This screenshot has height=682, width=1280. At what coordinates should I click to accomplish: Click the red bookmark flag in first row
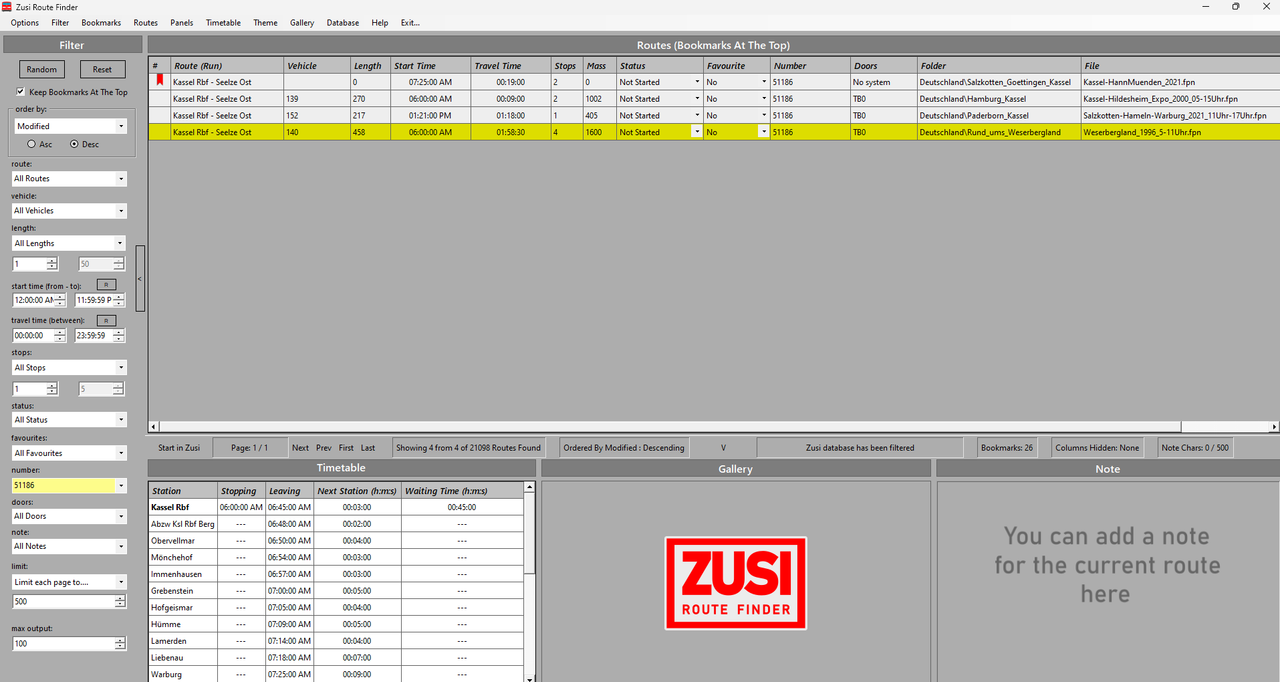158,80
